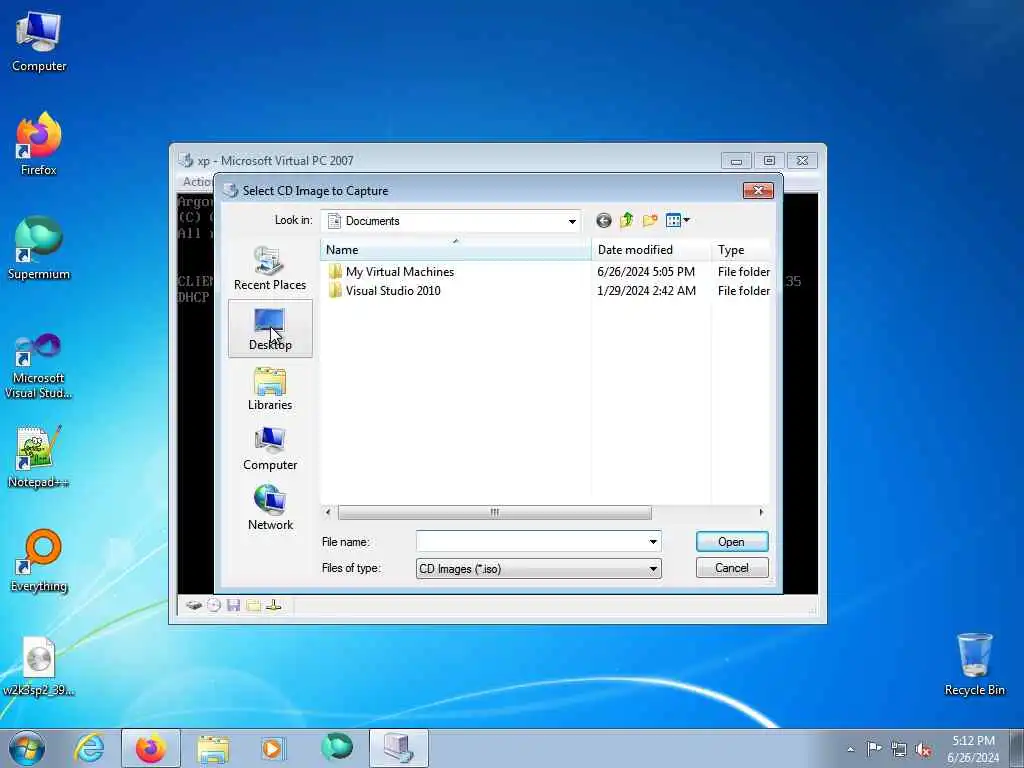Go up one folder level
The image size is (1024, 768).
coord(626,221)
